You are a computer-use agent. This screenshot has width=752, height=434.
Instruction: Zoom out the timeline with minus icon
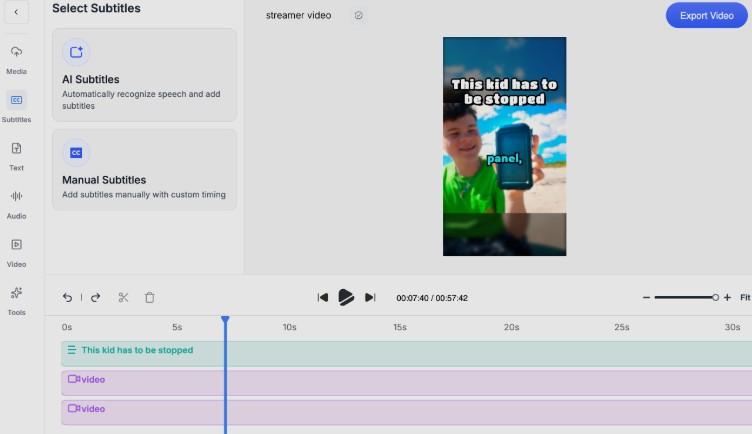point(646,297)
